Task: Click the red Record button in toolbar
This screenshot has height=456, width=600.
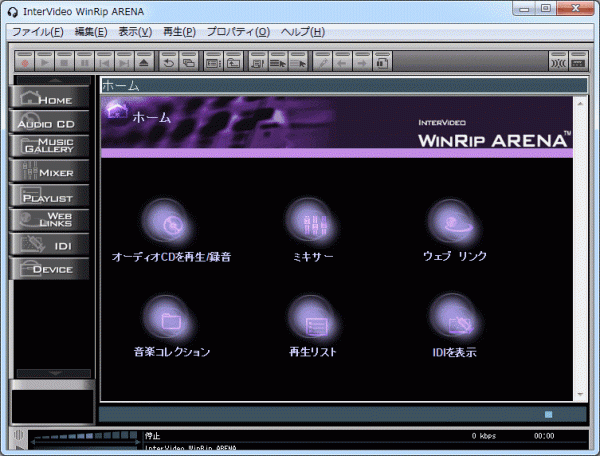Action: coord(25,62)
